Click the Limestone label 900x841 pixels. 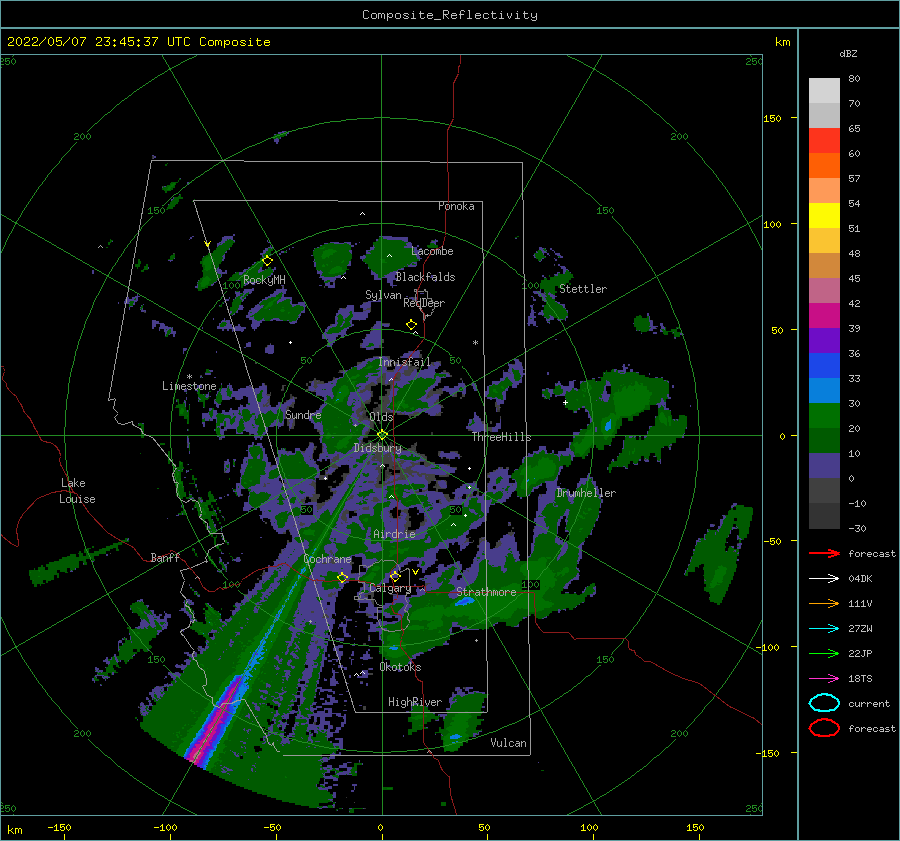coord(189,386)
